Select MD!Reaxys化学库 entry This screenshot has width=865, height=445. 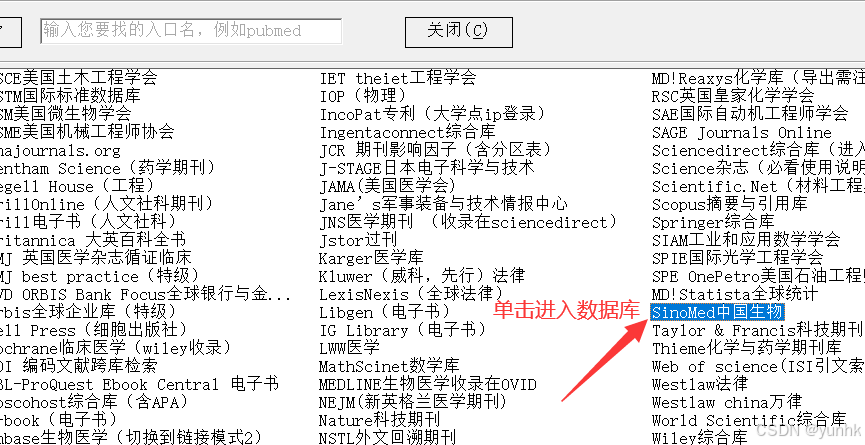758,78
